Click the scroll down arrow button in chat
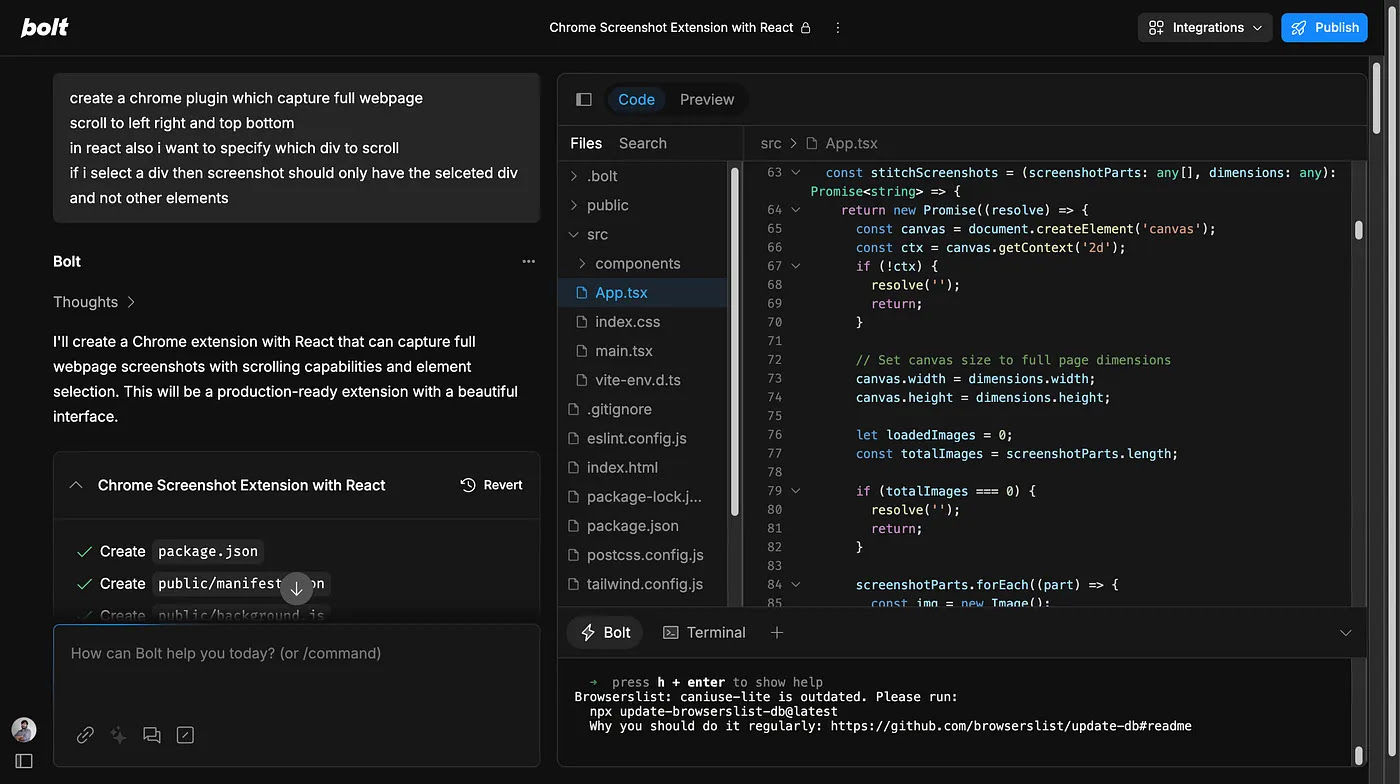 (x=296, y=589)
